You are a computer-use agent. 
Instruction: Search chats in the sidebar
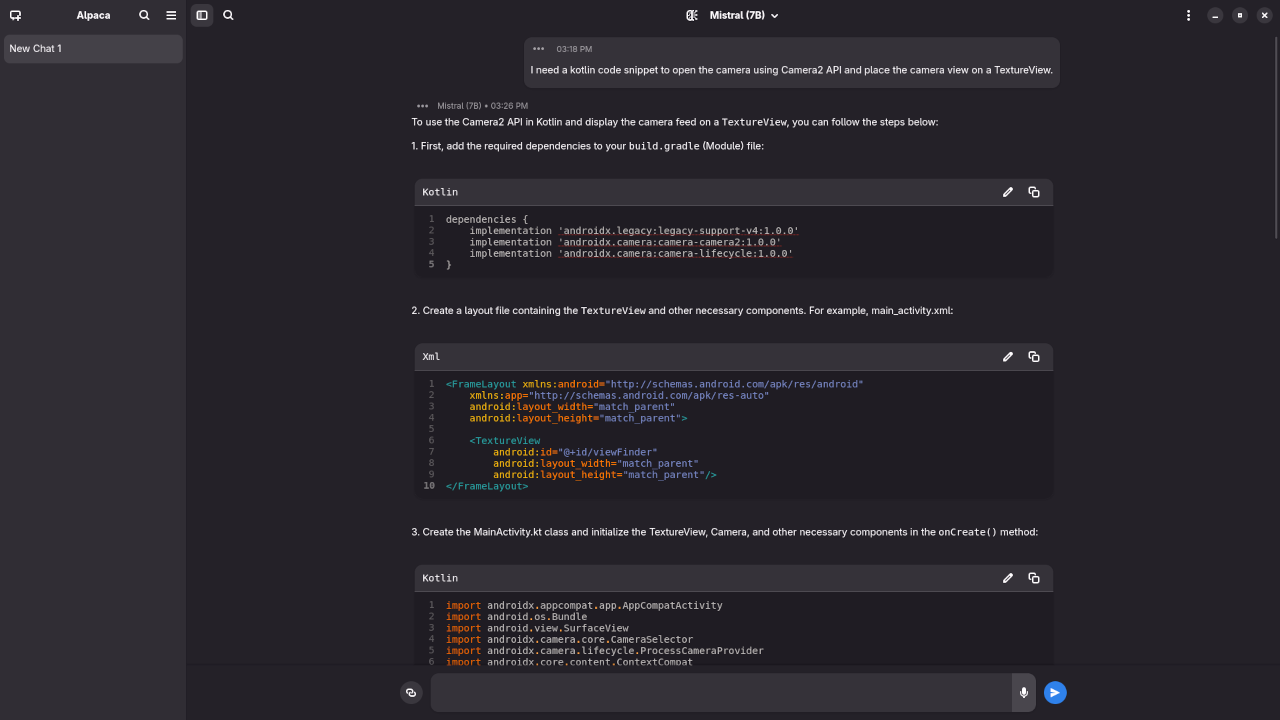coord(144,15)
